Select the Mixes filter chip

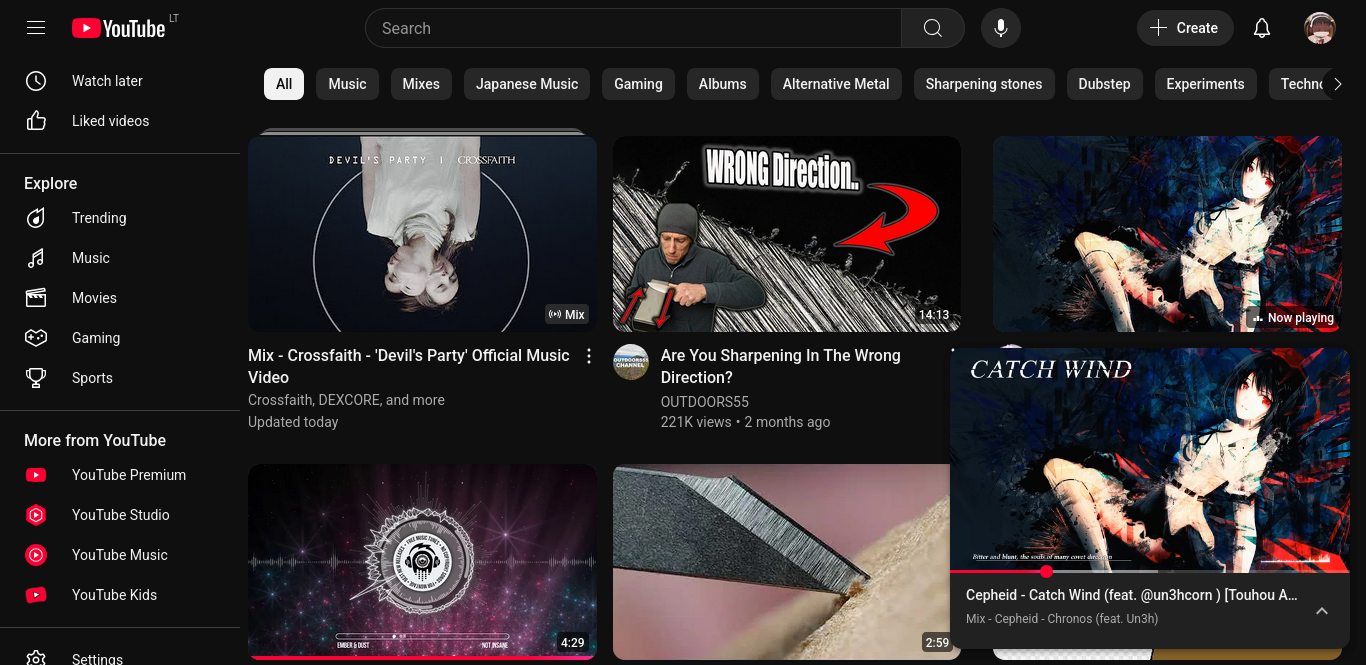pos(421,84)
